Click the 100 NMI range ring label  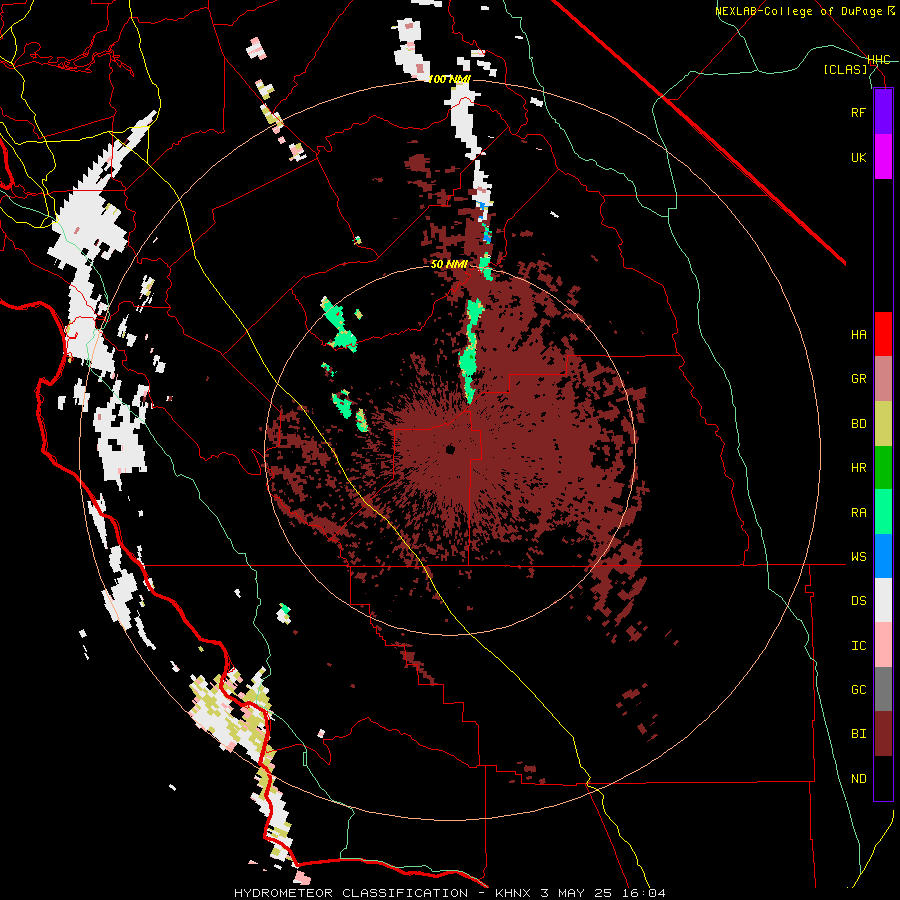(x=449, y=79)
